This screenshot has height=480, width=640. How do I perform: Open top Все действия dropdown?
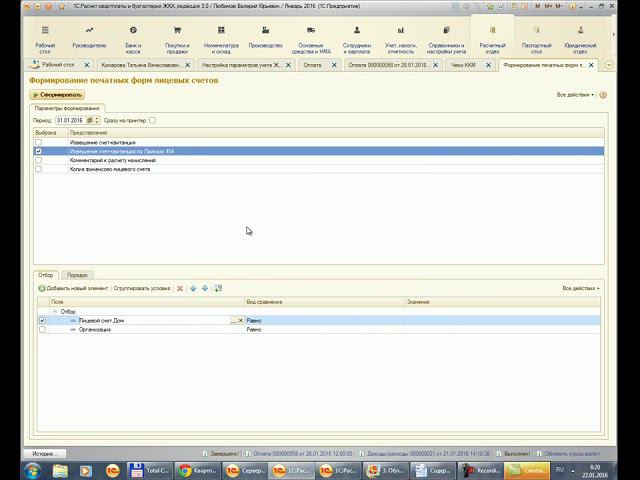[575, 95]
